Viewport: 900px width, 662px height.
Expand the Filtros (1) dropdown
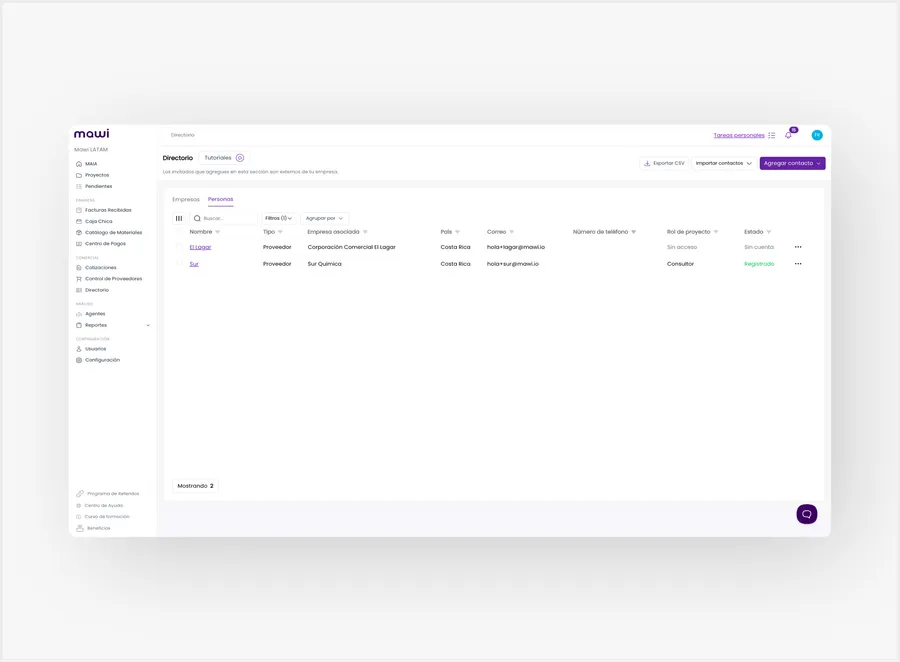279,218
